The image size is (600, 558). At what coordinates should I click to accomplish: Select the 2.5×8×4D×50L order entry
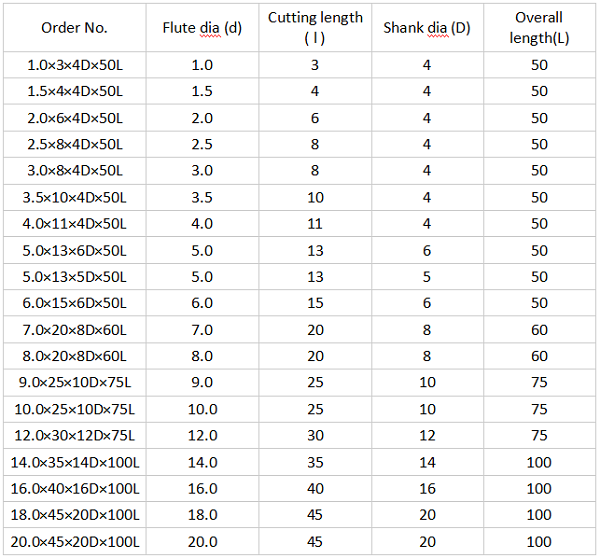tap(75, 144)
